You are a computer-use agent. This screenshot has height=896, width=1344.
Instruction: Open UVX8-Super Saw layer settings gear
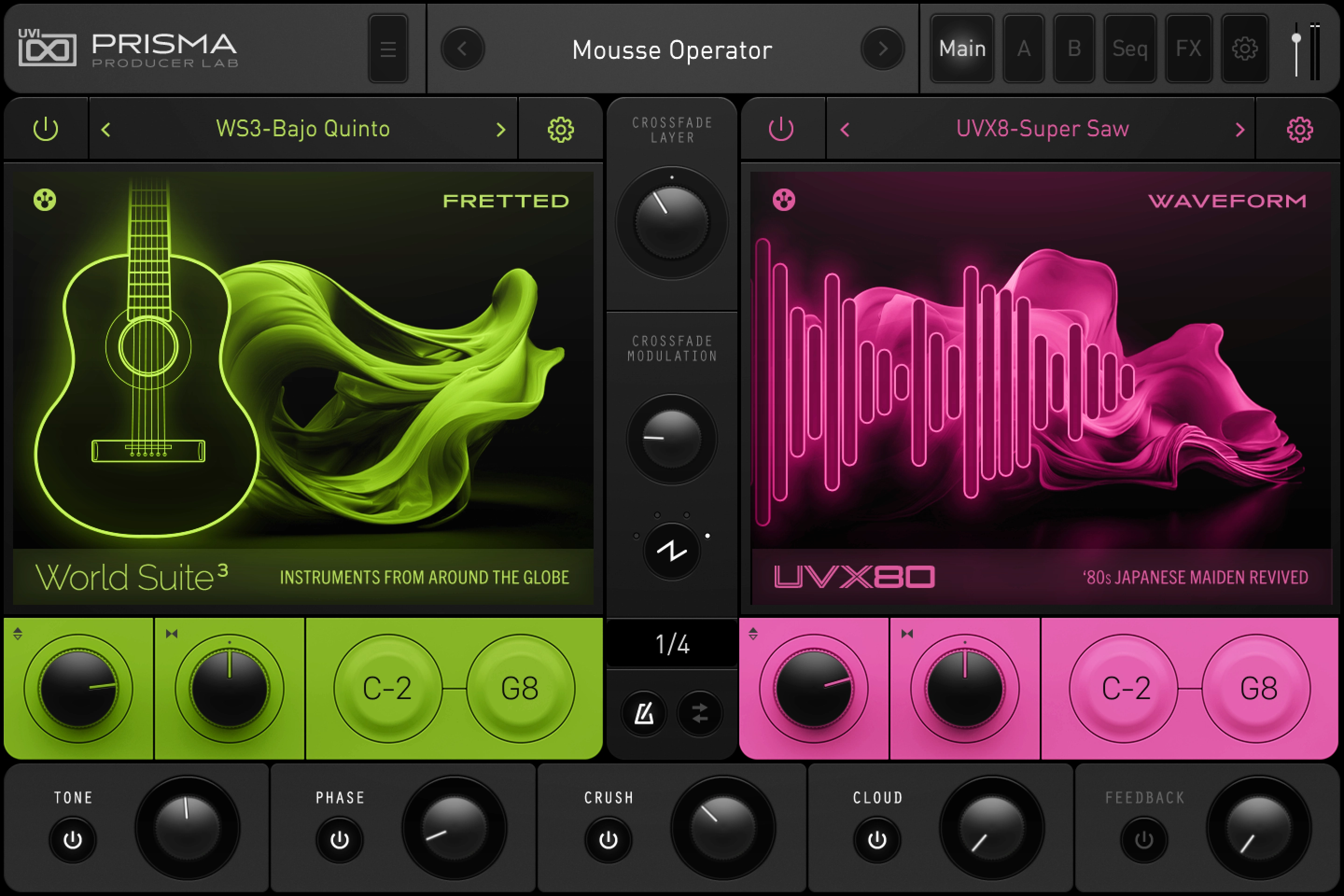1299,130
